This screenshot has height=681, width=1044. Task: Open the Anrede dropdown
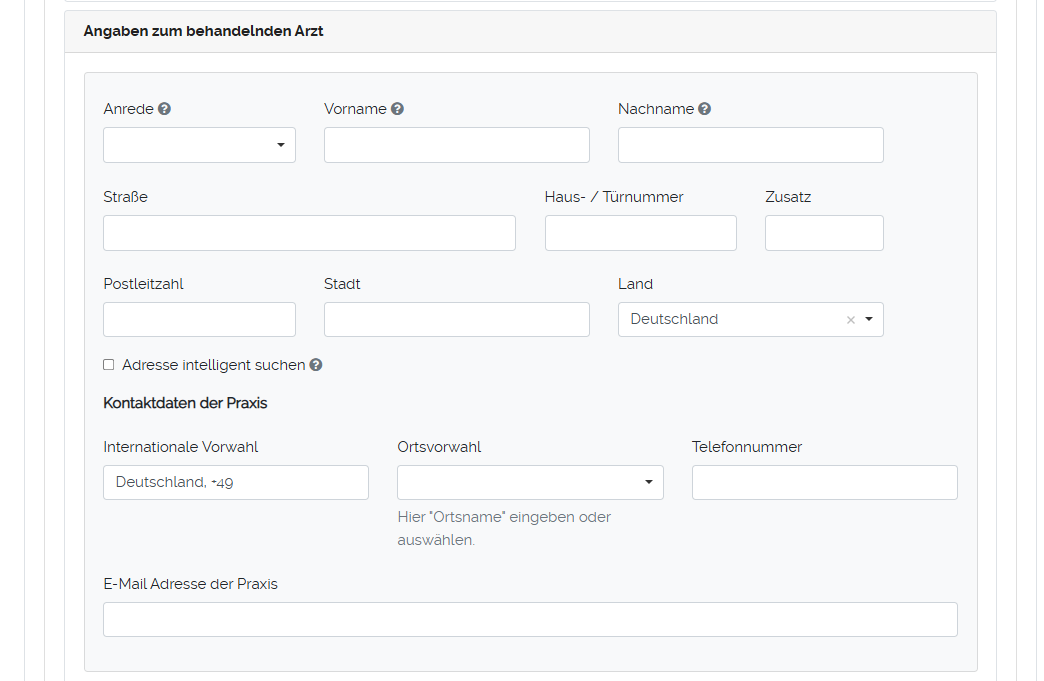(199, 145)
